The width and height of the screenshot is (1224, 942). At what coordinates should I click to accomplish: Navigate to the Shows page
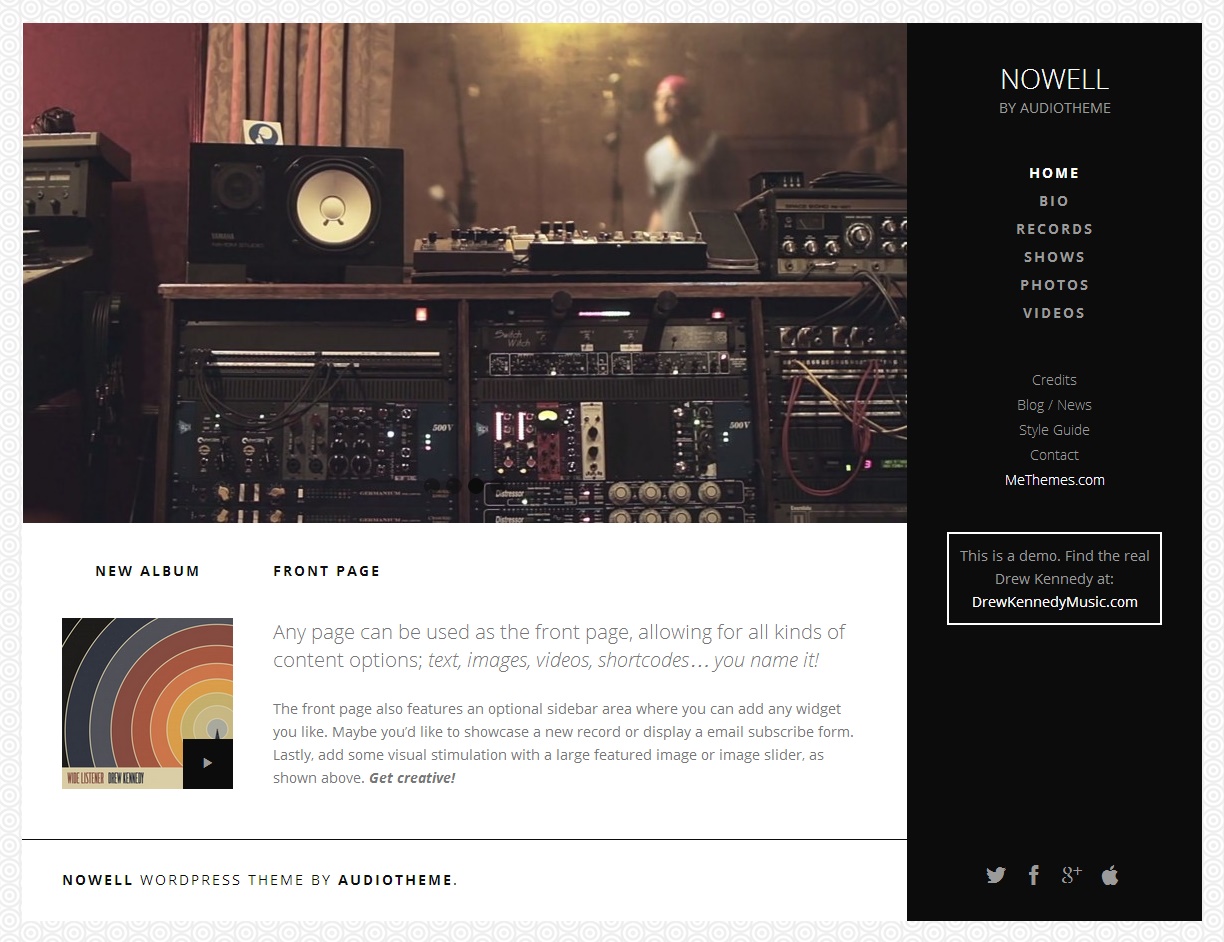[1054, 257]
